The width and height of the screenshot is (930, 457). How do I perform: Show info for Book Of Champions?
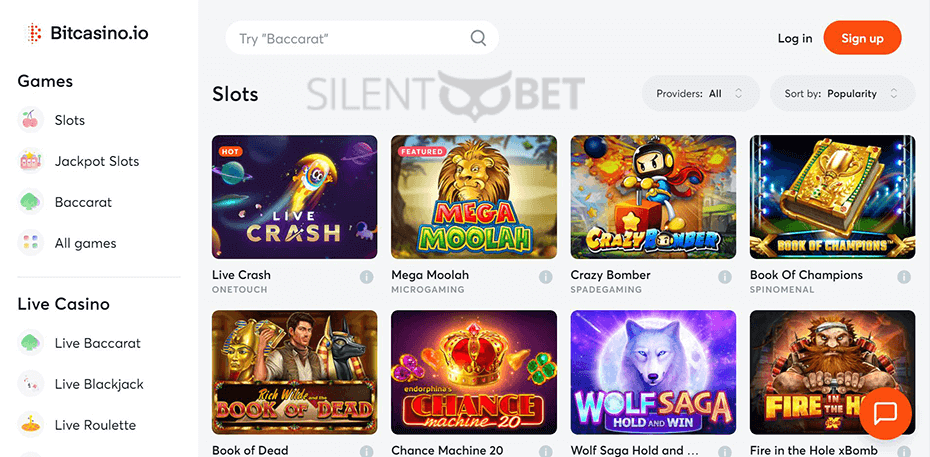[x=904, y=277]
